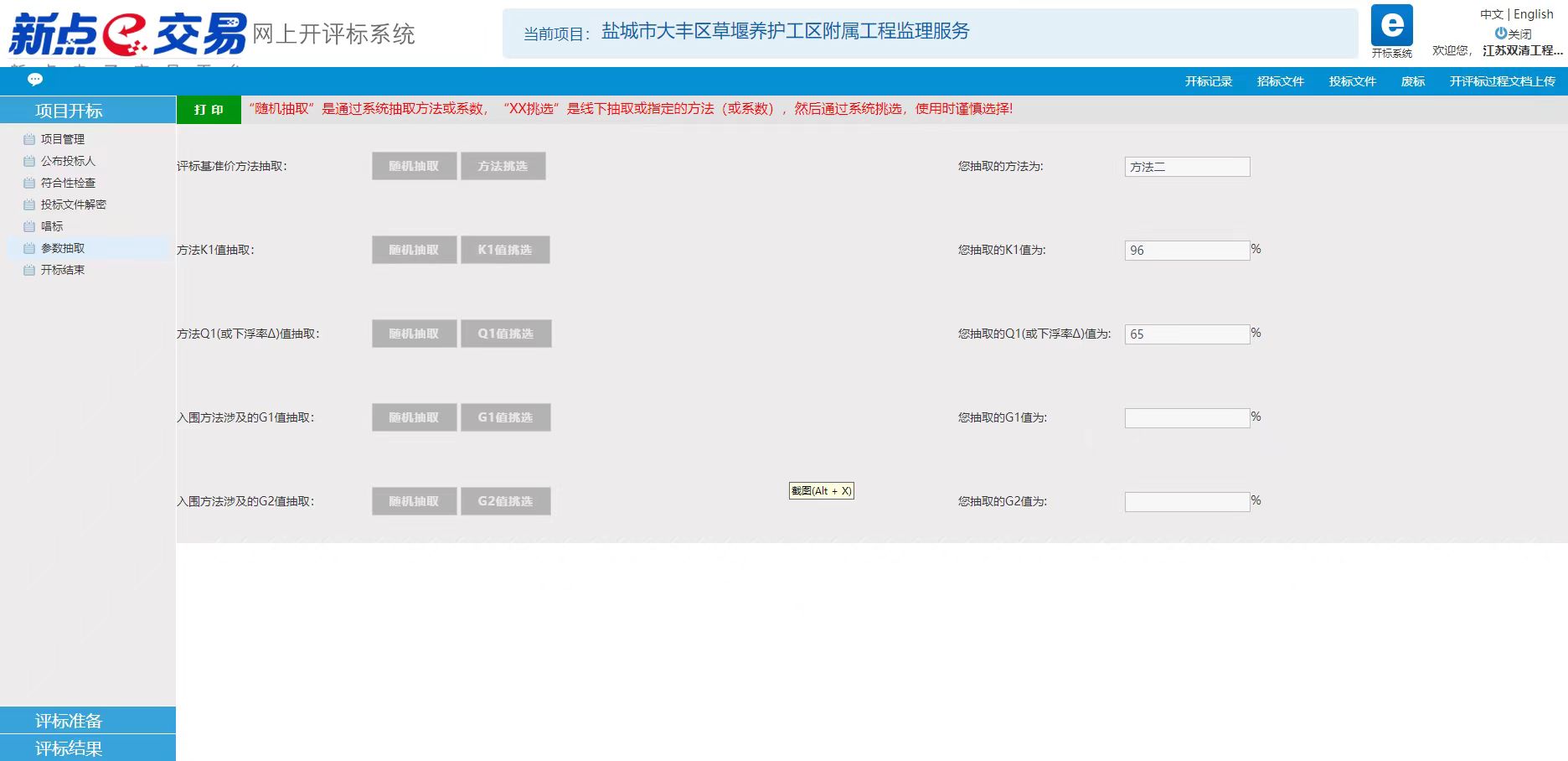1568x761 pixels.
Task: Click the empty G1 value field
Action: [x=1186, y=417]
